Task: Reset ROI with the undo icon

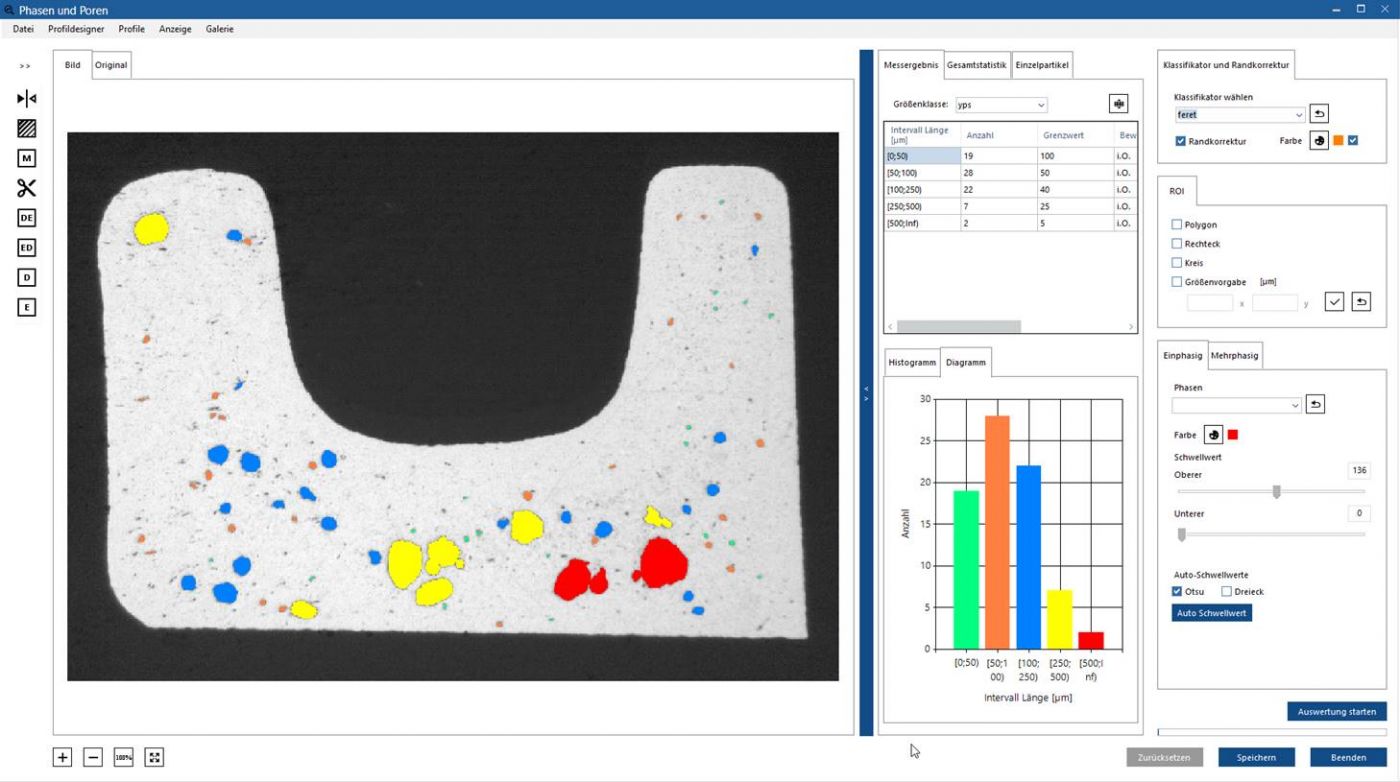Action: (1361, 302)
